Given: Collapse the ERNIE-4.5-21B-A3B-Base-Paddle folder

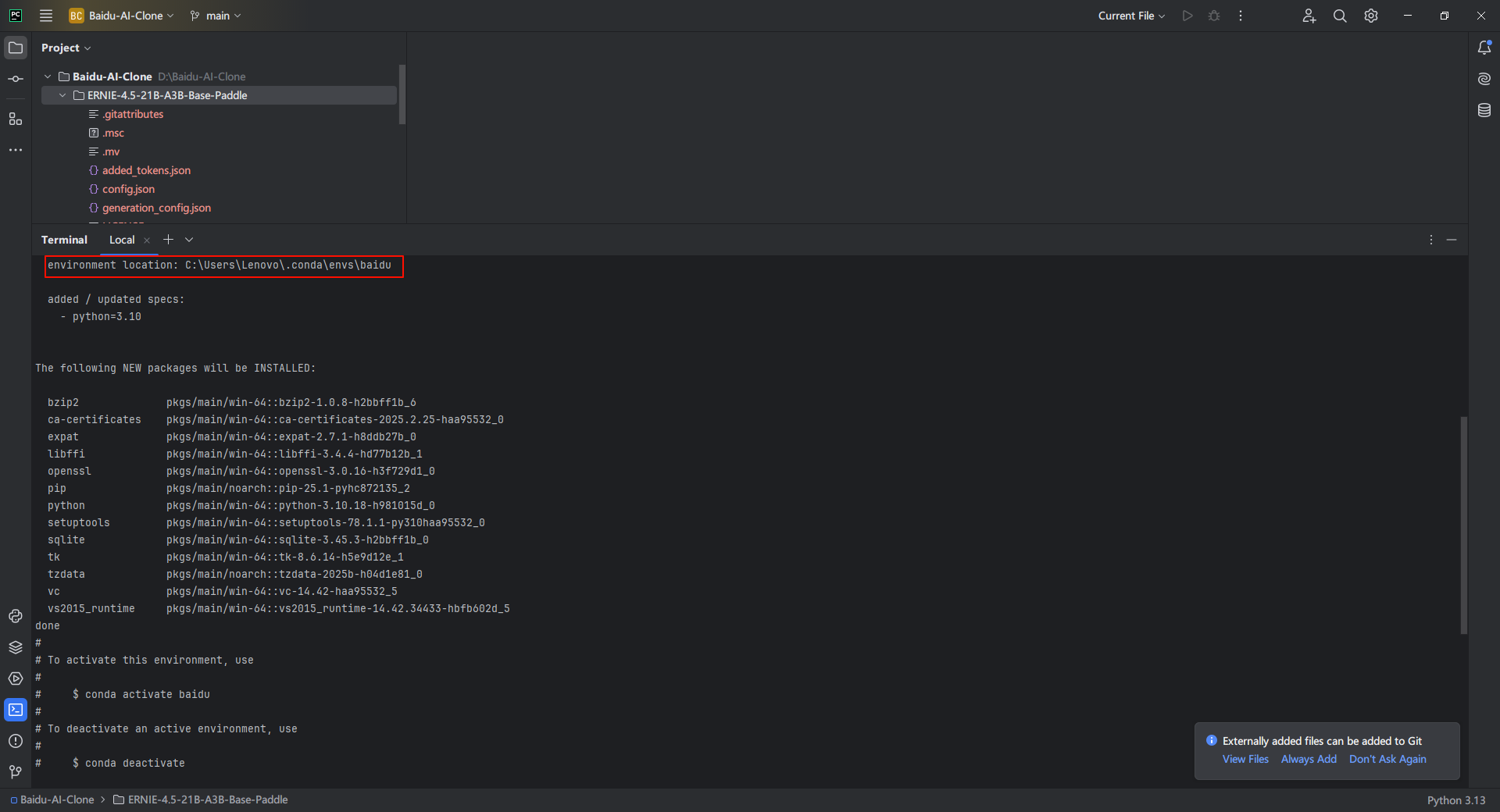Looking at the screenshot, I should tap(62, 95).
